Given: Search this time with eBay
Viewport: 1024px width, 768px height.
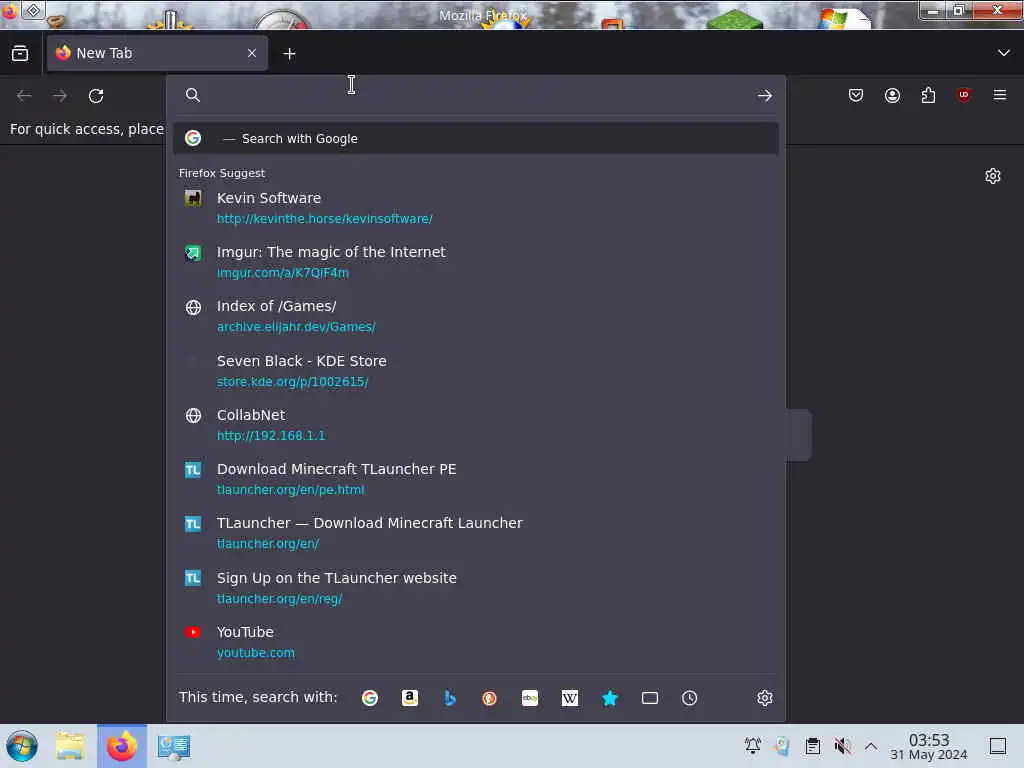Looking at the screenshot, I should pyautogui.click(x=530, y=697).
